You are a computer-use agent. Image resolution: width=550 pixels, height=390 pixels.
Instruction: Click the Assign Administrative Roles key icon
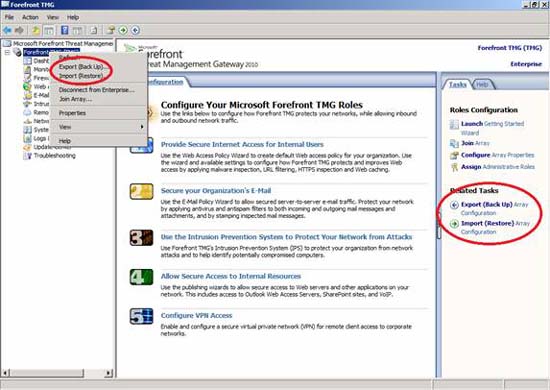click(x=454, y=167)
